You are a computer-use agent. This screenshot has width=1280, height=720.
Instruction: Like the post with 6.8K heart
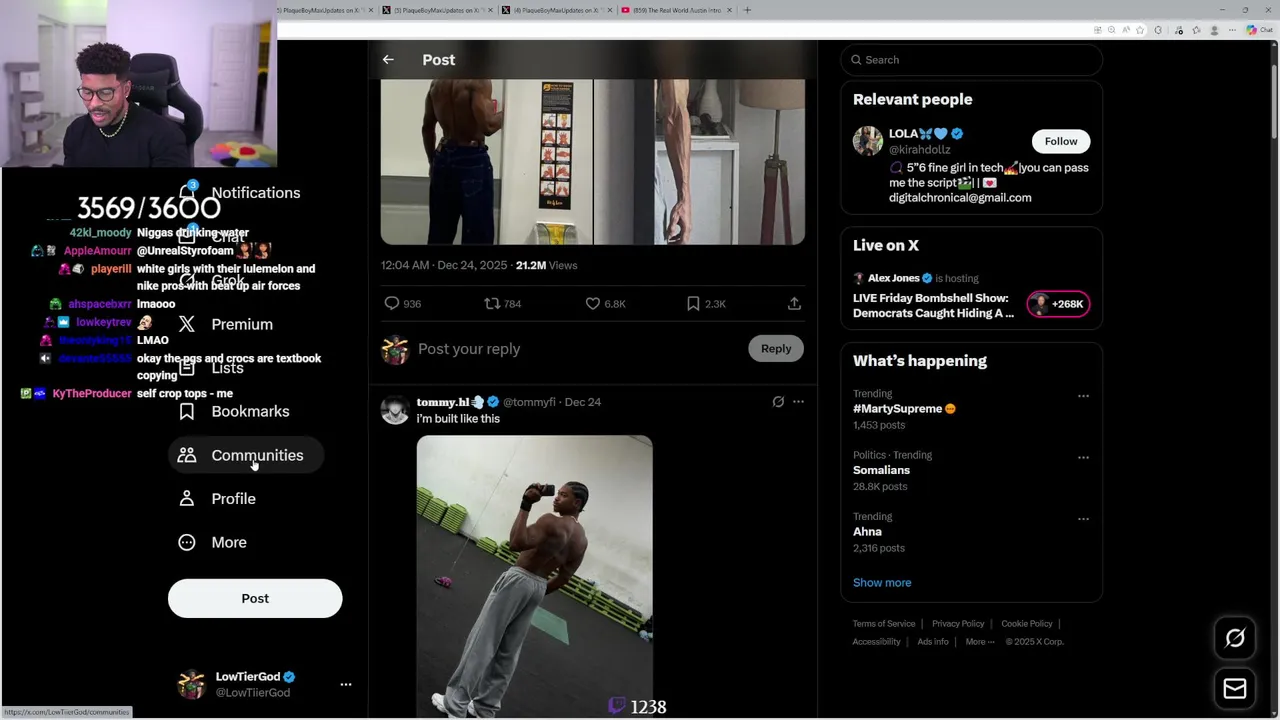click(606, 304)
